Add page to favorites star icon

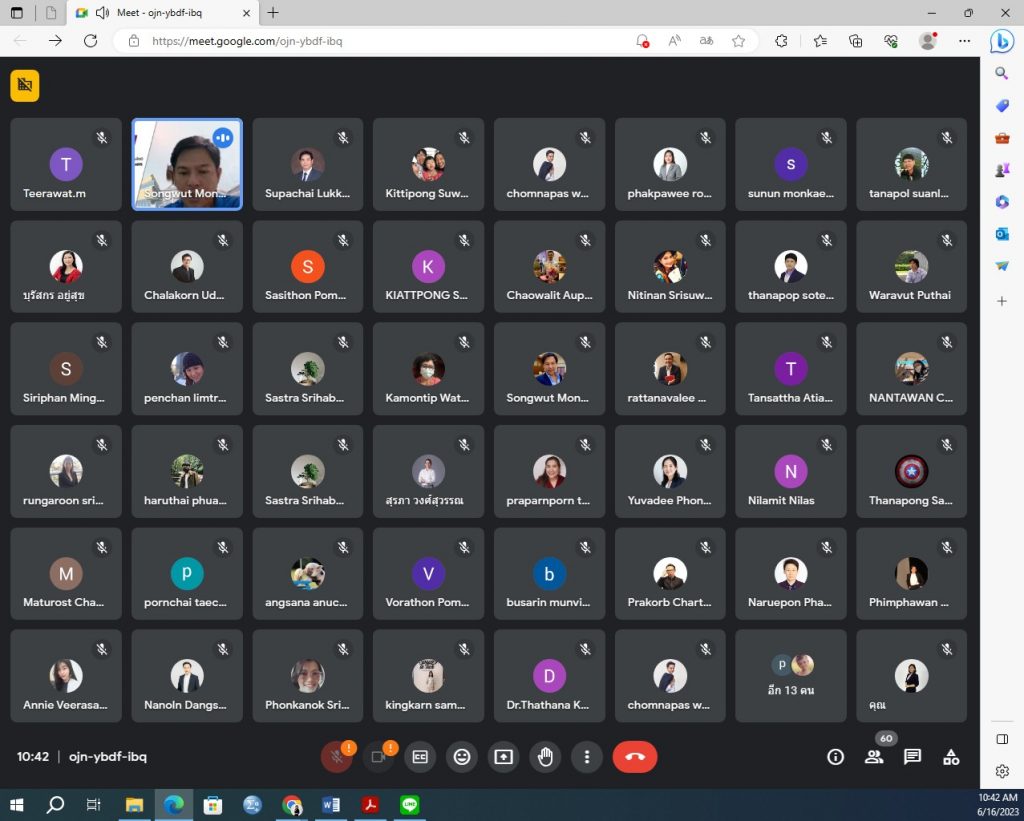[x=739, y=41]
